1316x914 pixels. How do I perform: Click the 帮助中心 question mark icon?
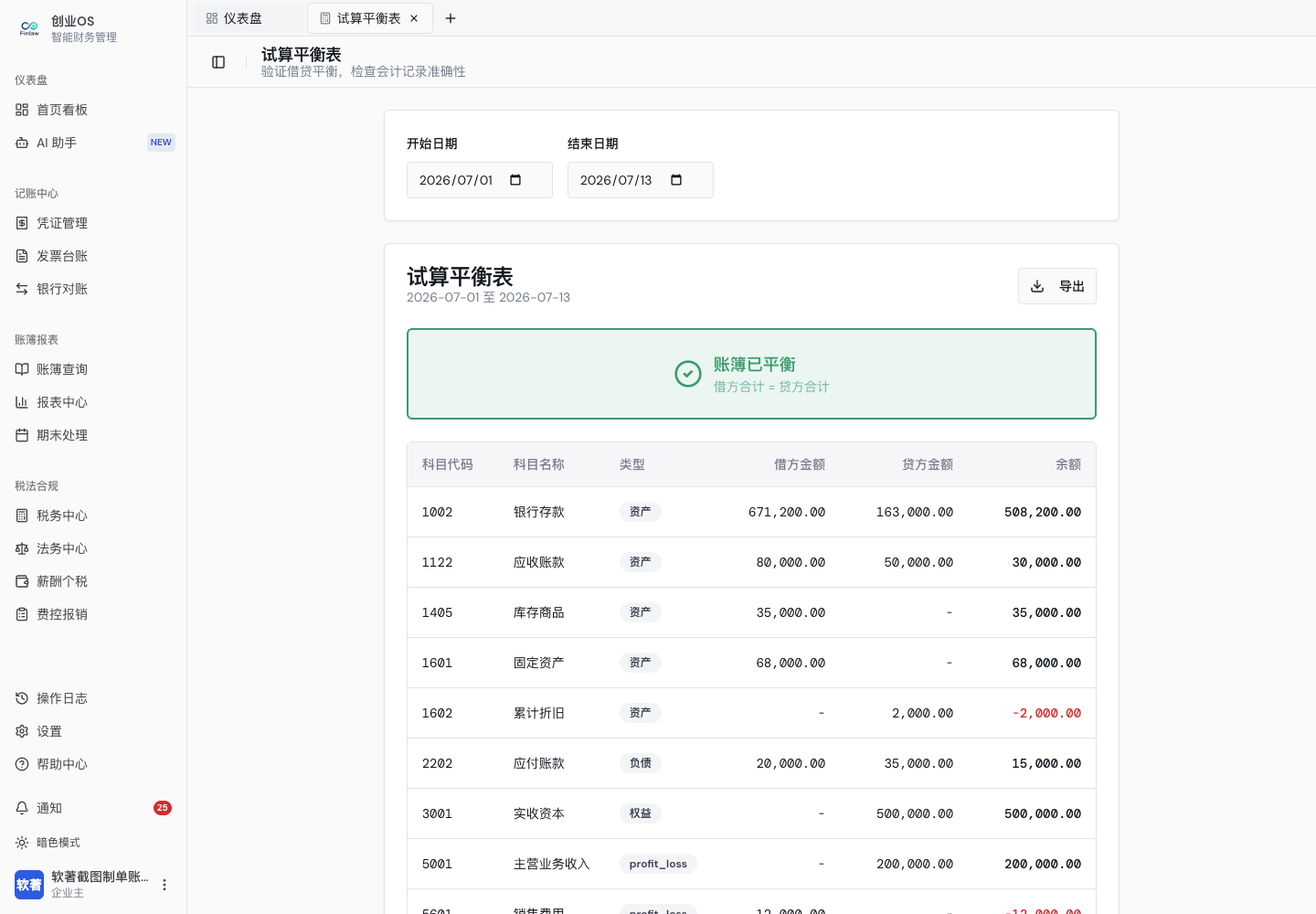[x=22, y=764]
